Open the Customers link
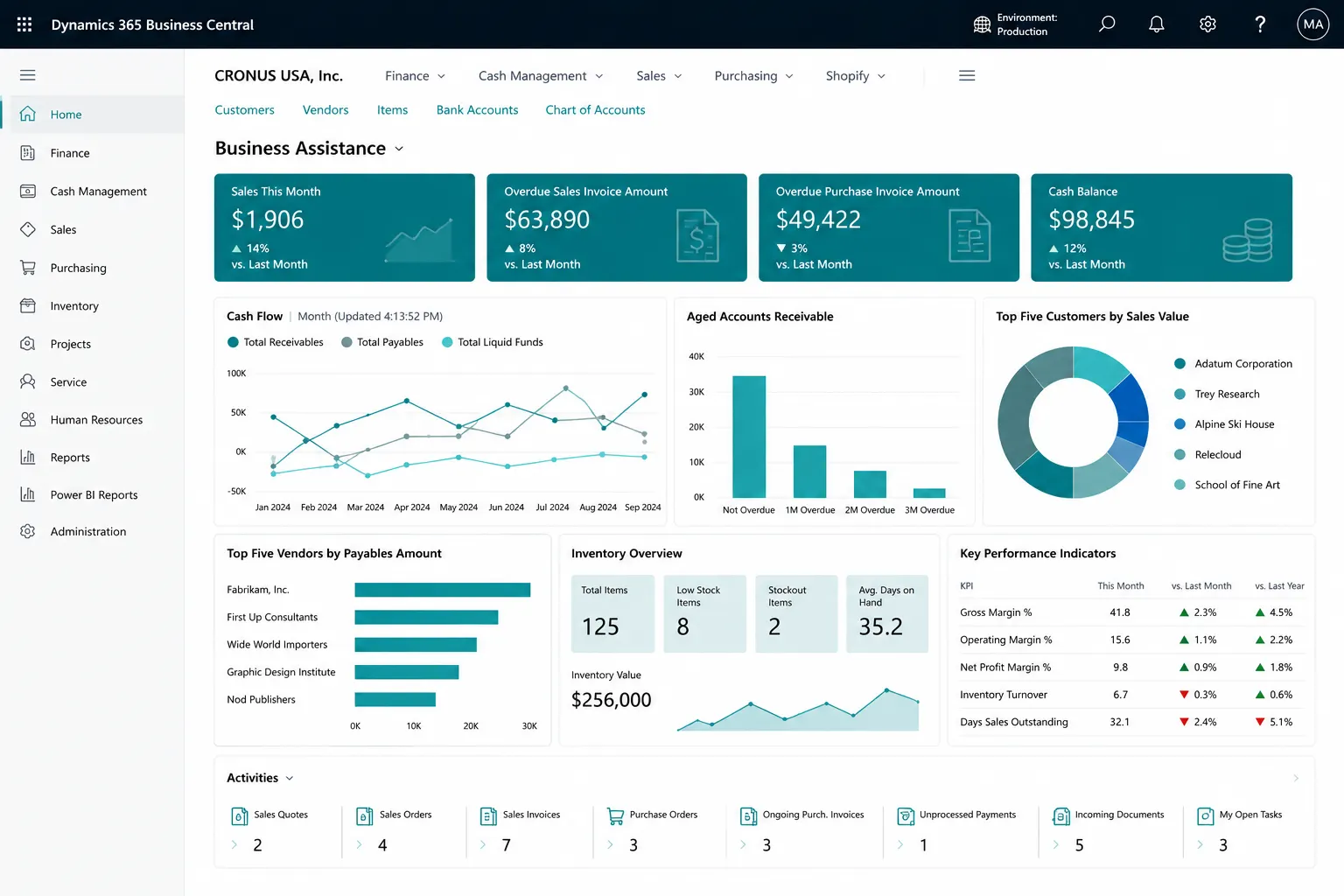The height and width of the screenshot is (896, 1344). (244, 109)
